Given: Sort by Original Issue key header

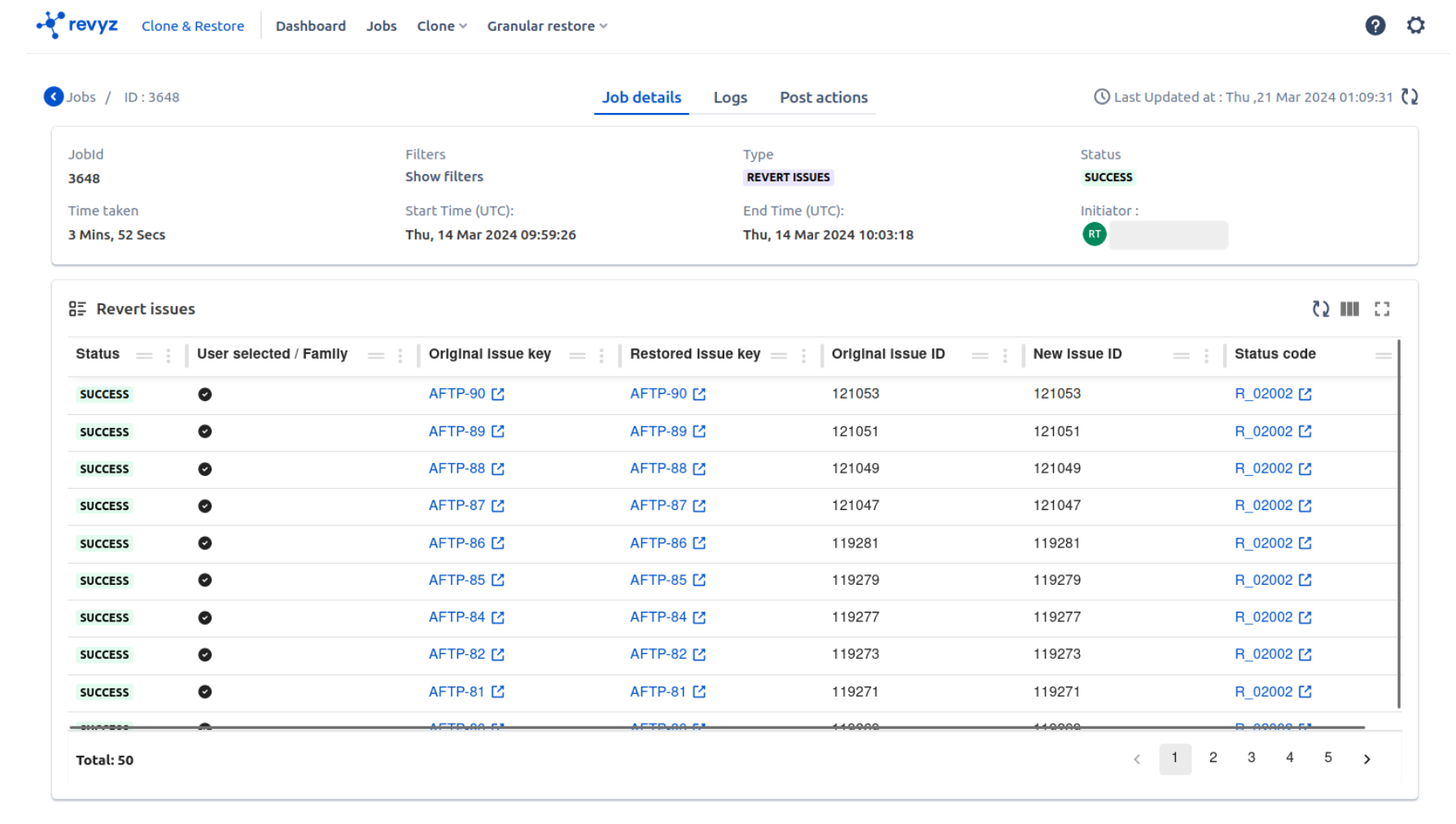Looking at the screenshot, I should [490, 355].
